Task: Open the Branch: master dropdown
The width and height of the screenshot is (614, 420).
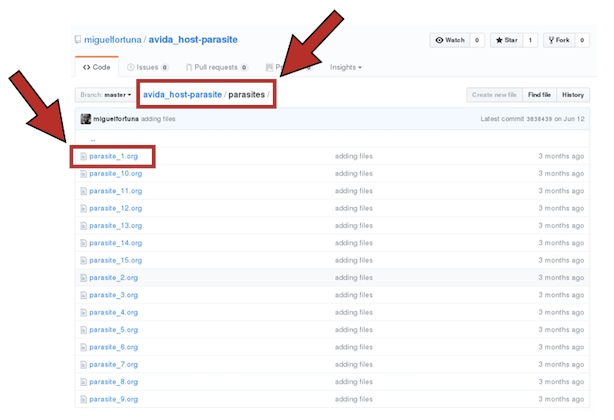Action: click(105, 95)
